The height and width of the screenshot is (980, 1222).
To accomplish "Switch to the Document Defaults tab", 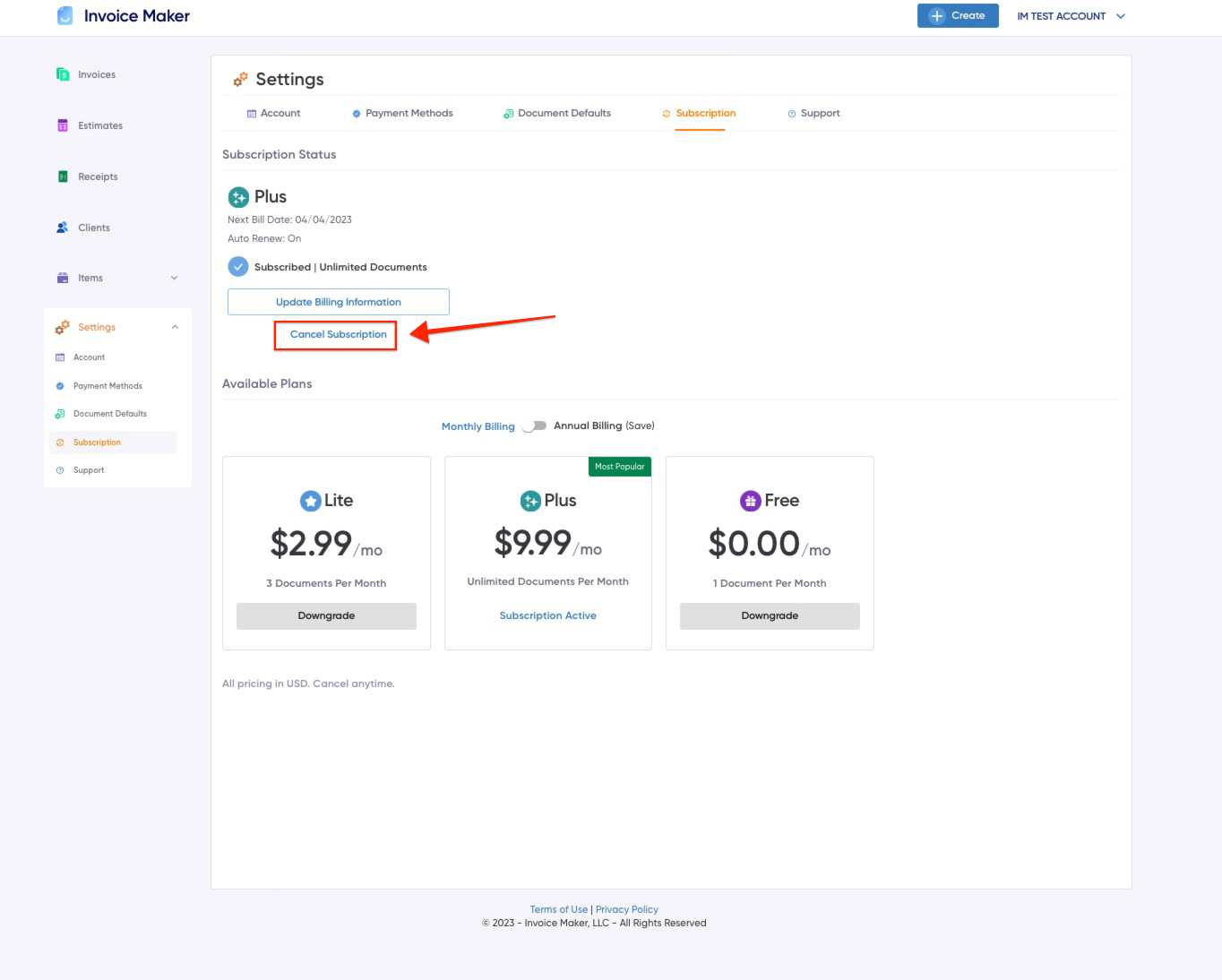I will click(x=557, y=114).
